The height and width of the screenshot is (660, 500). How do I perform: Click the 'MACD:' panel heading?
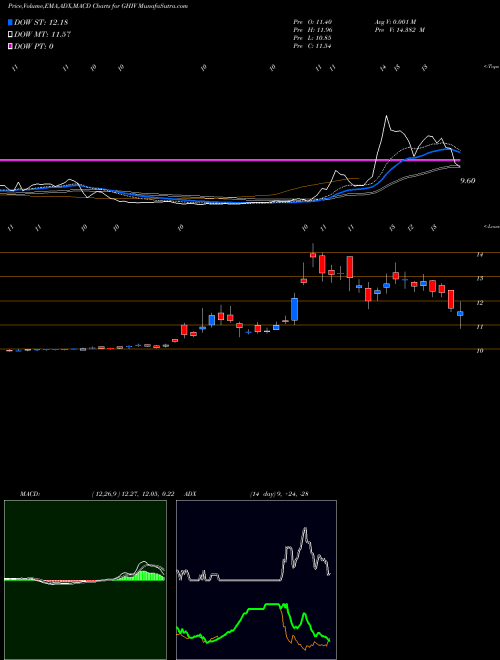coord(29,494)
